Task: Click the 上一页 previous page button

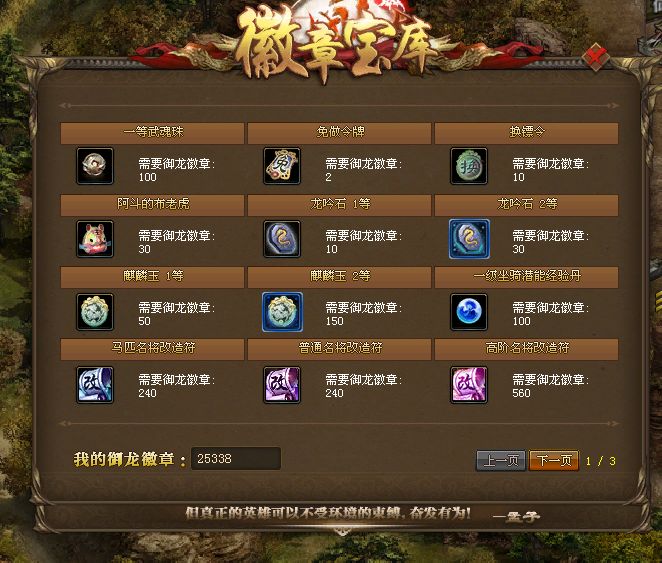Action: [501, 460]
